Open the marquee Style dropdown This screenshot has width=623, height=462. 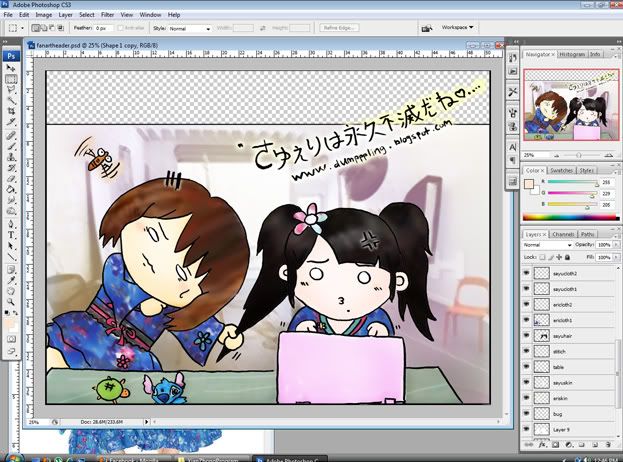click(189, 28)
